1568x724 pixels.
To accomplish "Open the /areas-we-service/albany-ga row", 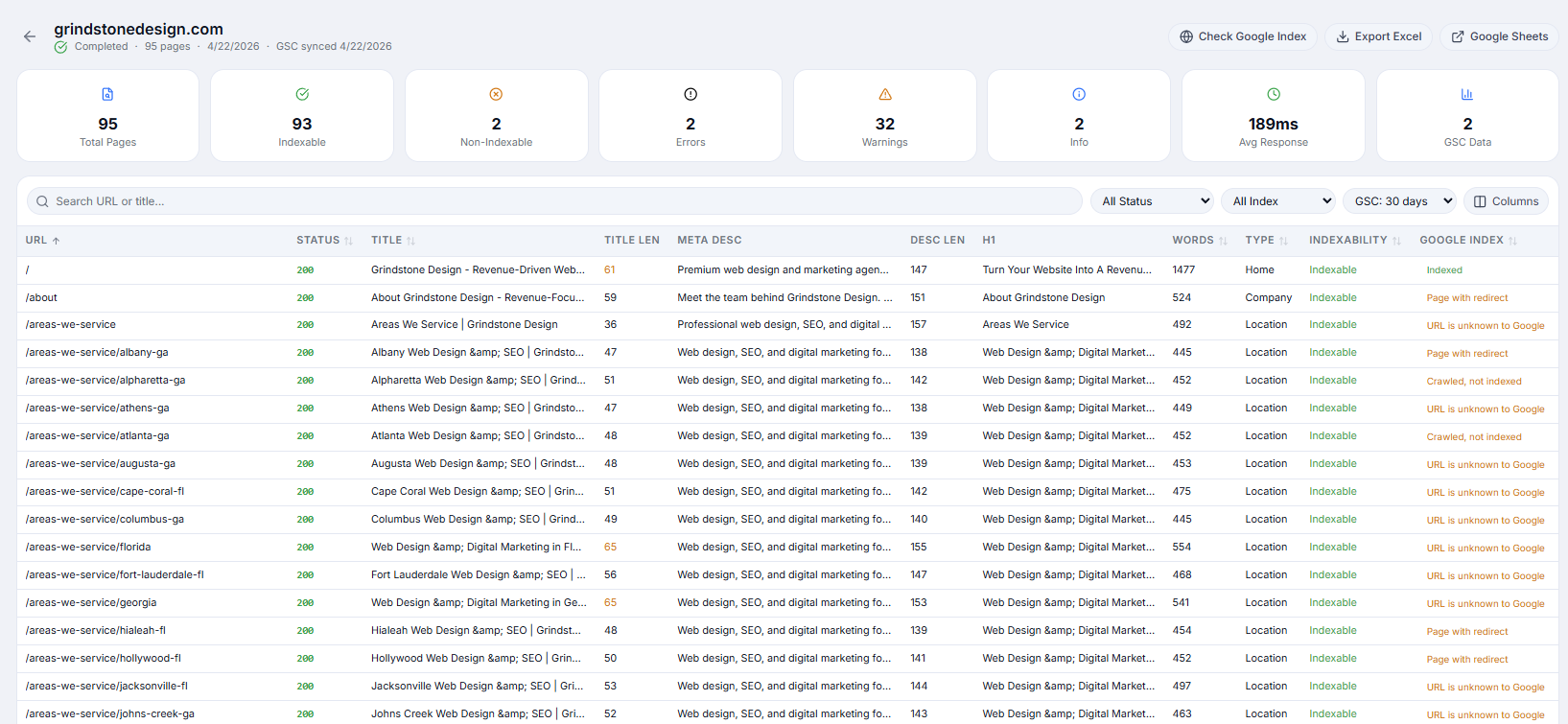I will (x=787, y=353).
